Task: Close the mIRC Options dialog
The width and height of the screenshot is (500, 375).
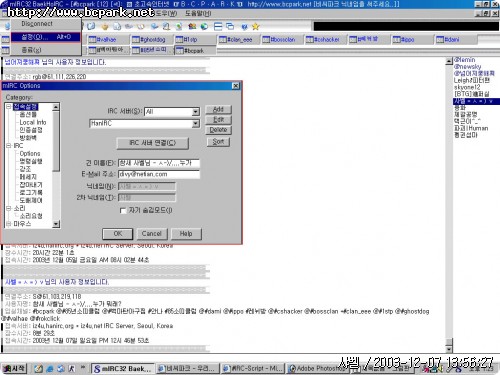Action: (236, 86)
